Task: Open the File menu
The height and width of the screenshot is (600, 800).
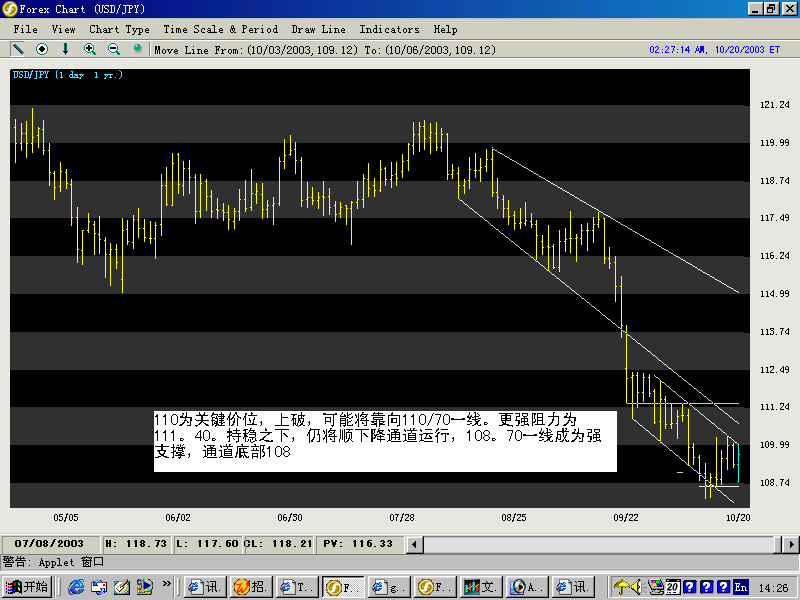Action: point(26,29)
